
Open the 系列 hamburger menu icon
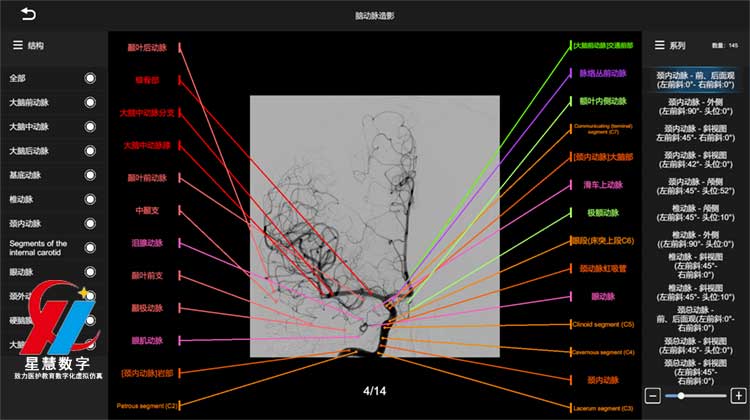pyautogui.click(x=659, y=45)
